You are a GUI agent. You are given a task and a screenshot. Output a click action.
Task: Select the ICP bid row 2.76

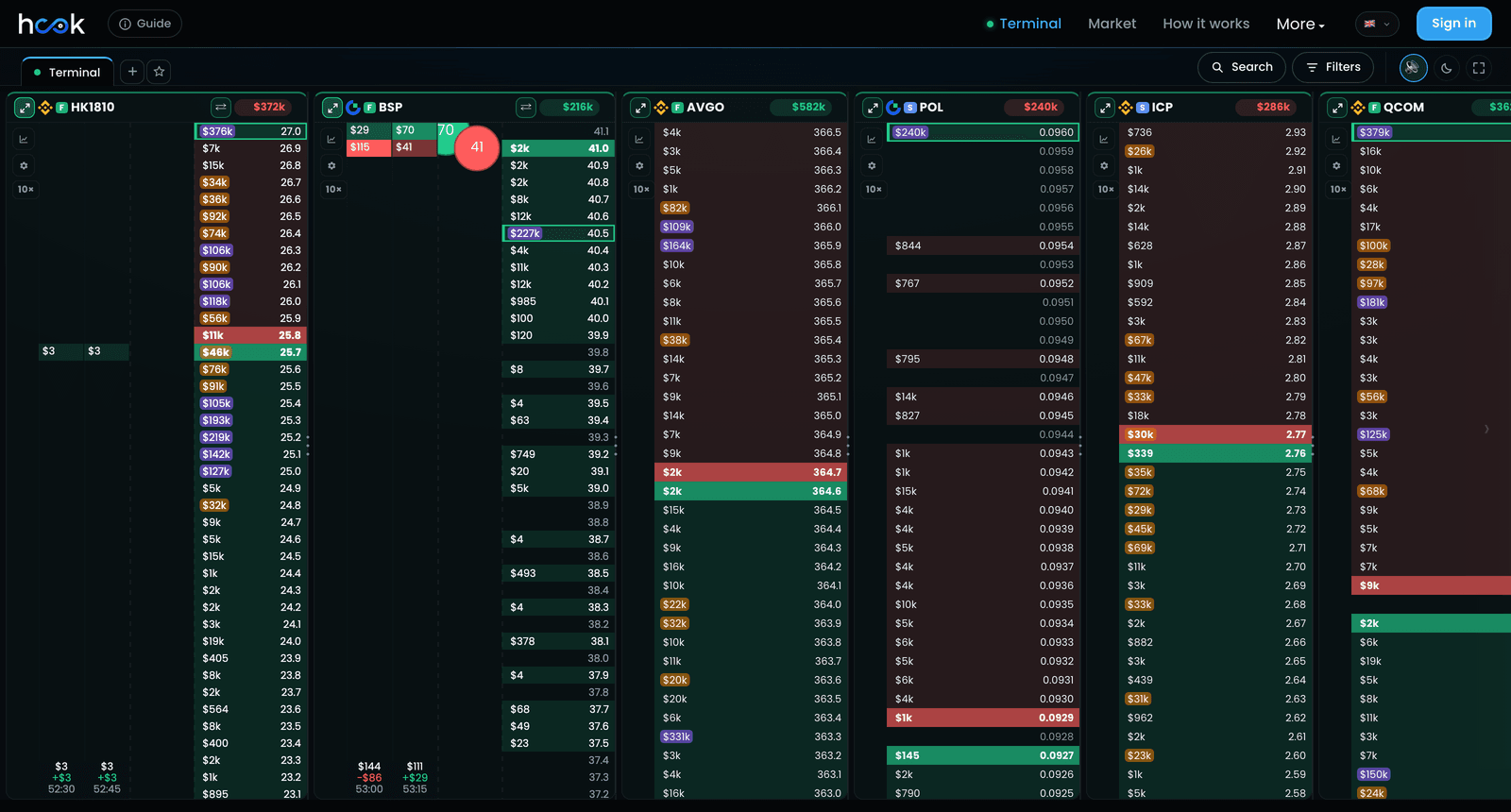[1215, 453]
